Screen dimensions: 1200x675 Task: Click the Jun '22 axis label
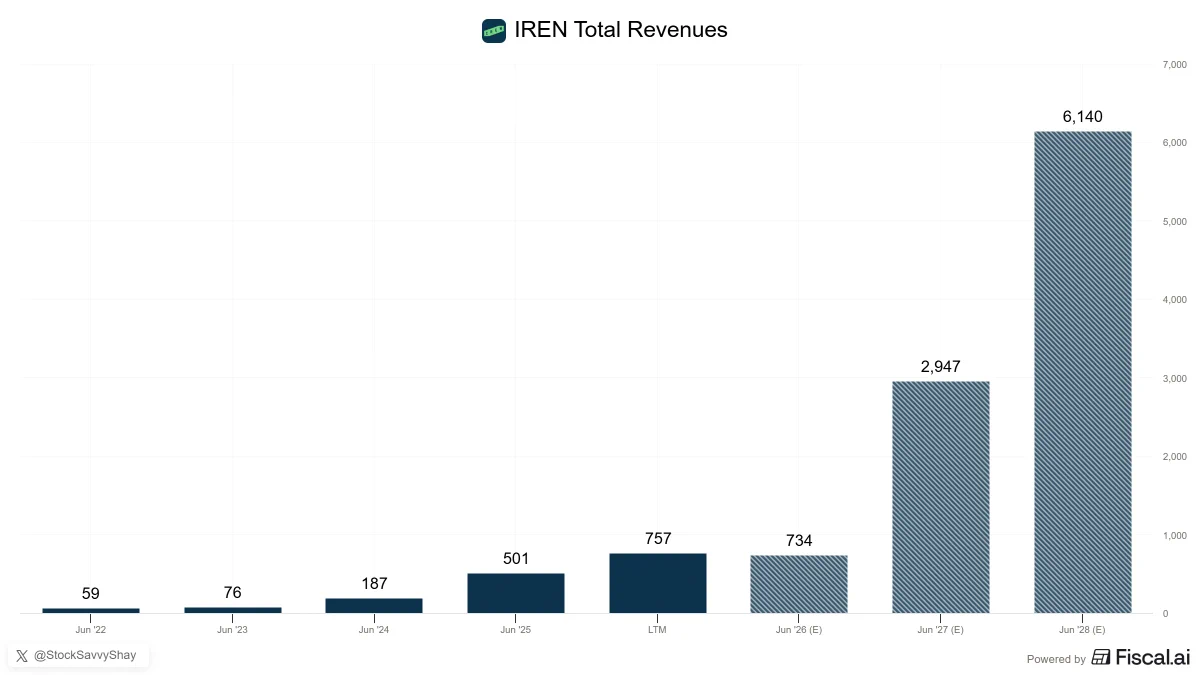(x=91, y=630)
